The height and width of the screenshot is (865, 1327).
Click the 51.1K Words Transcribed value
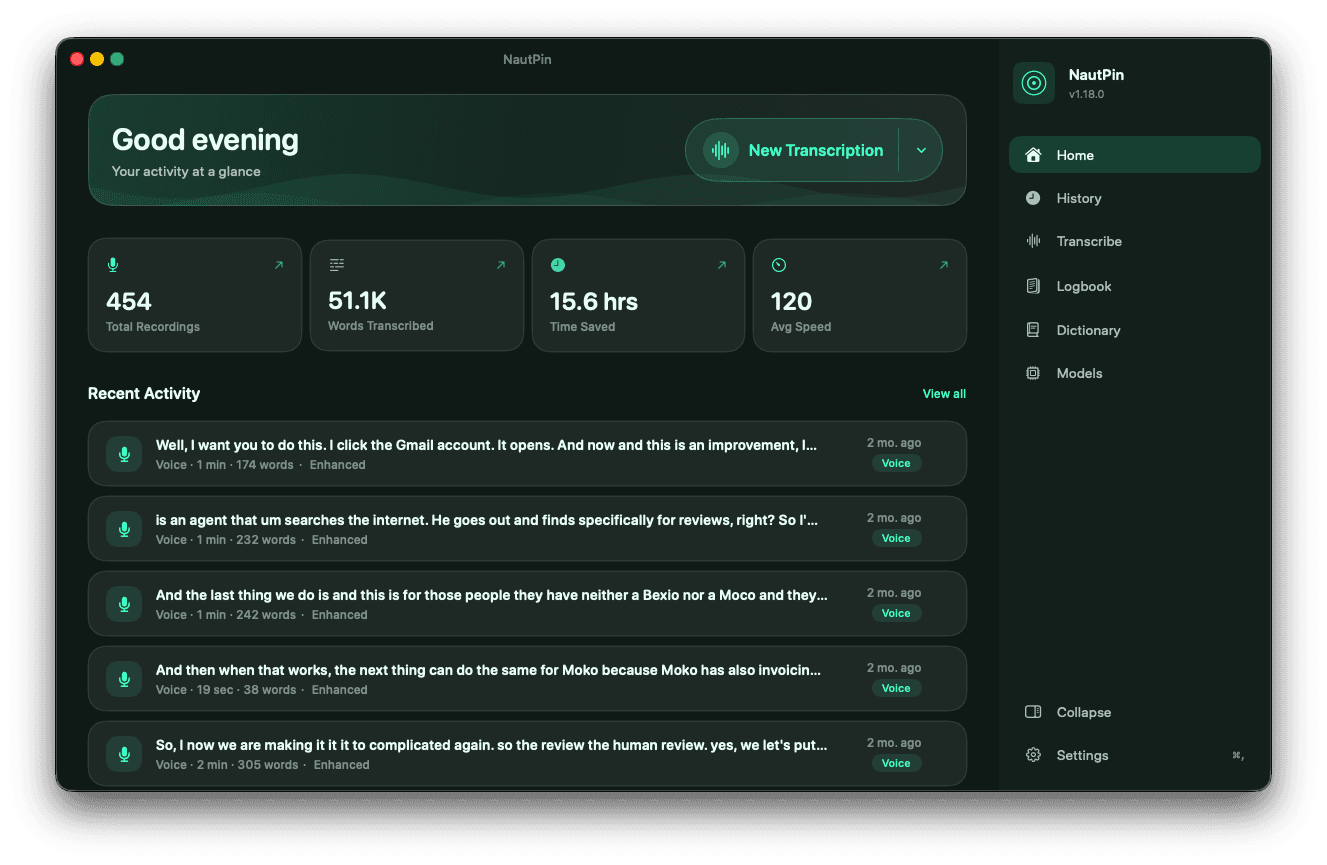pos(358,301)
